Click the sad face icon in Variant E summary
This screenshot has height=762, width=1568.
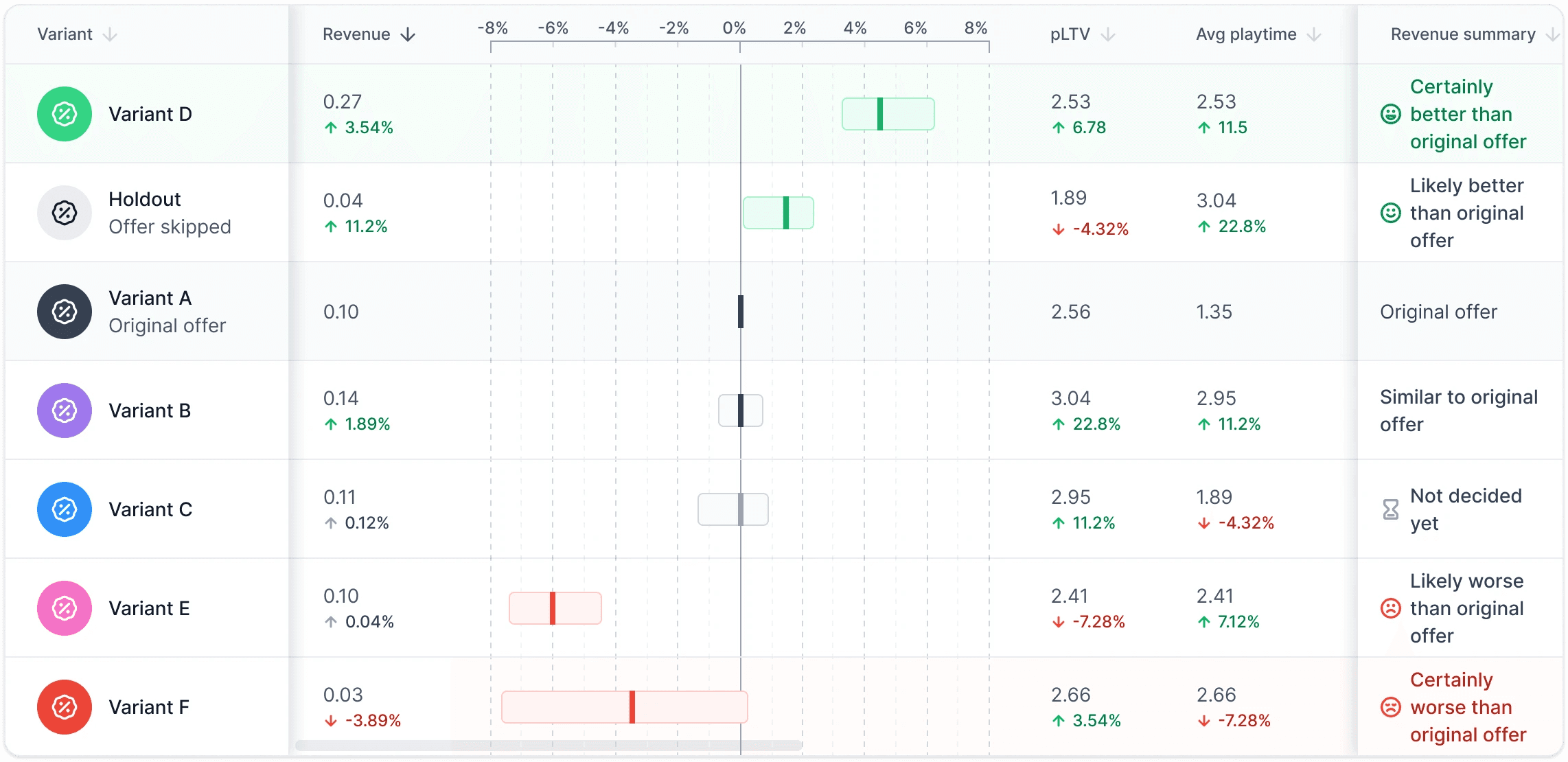pos(1391,608)
